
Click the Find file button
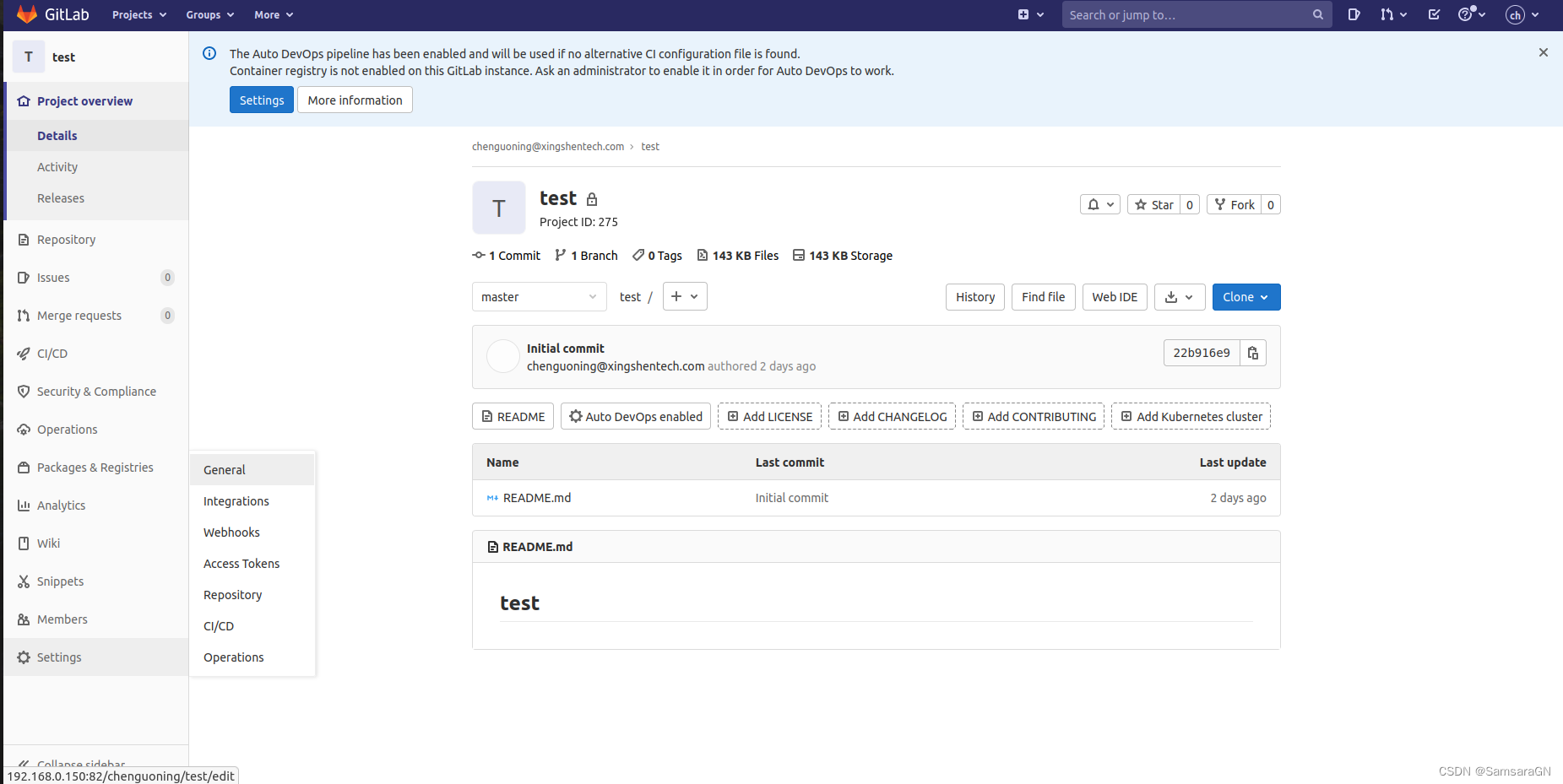(1043, 297)
